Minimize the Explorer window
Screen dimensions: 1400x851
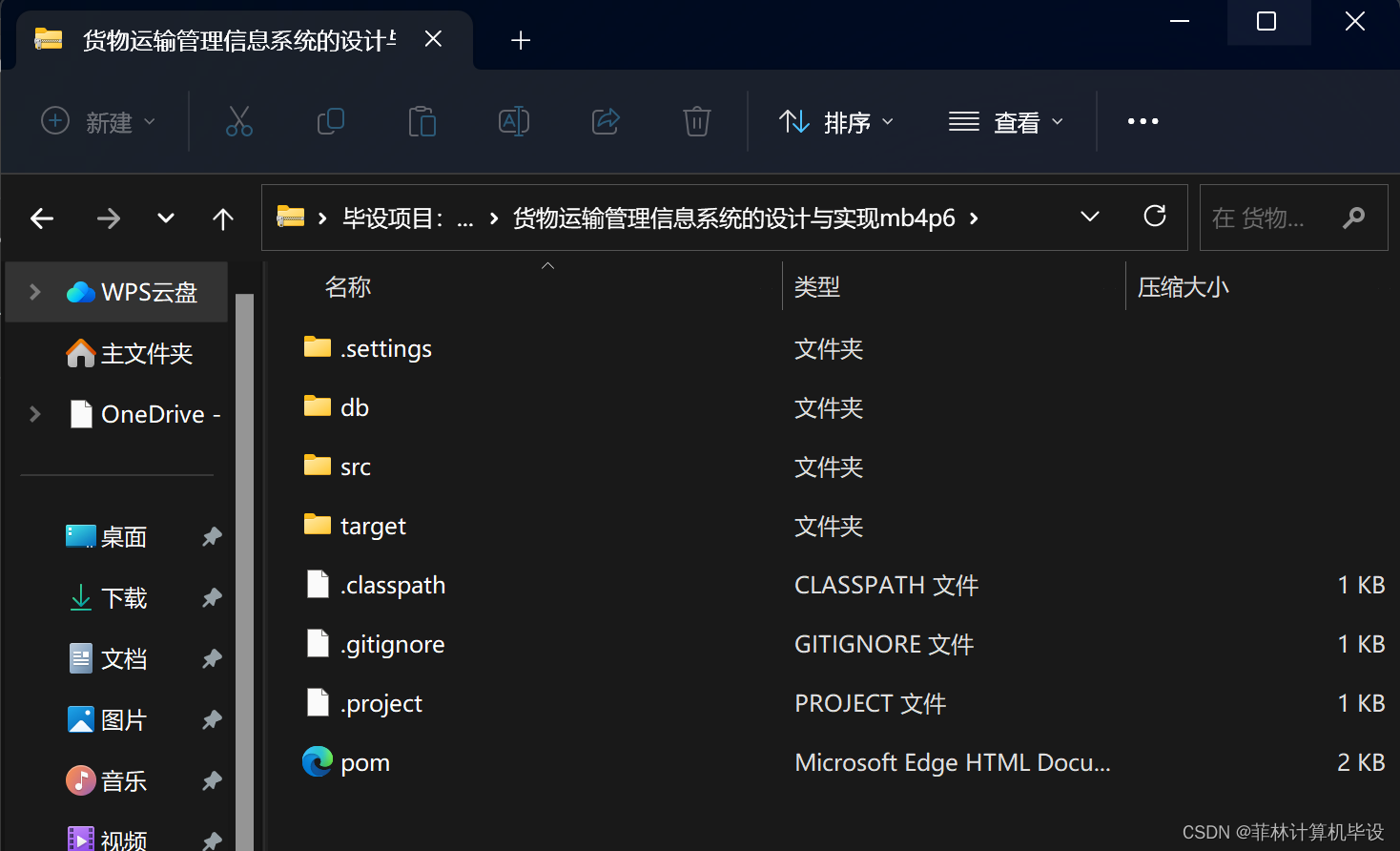[x=1180, y=21]
